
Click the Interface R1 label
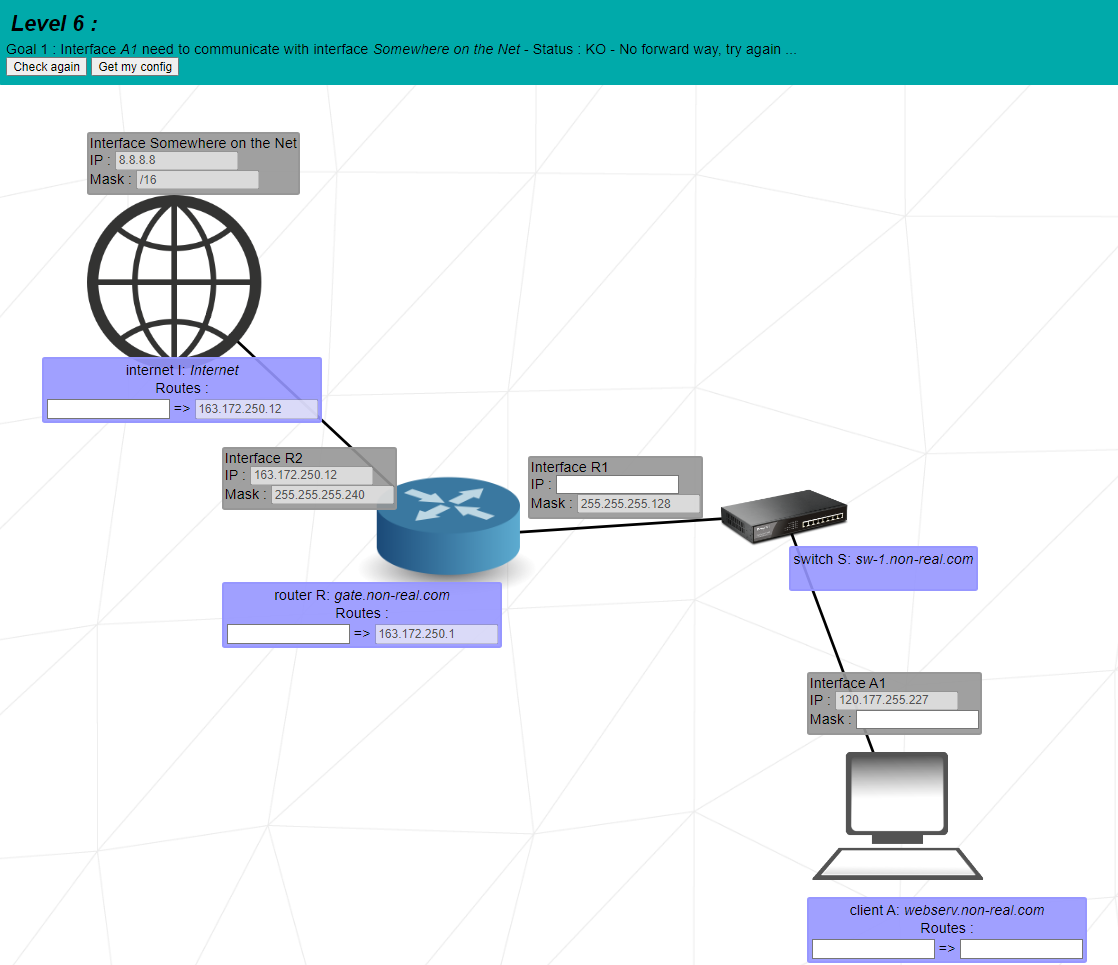coord(569,467)
